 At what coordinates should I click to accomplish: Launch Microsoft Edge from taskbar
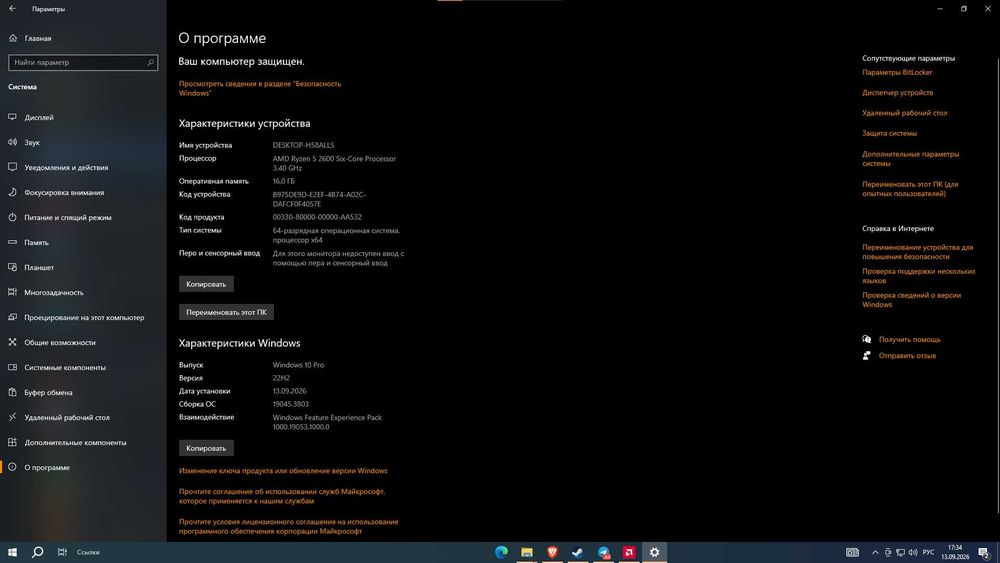pos(501,552)
